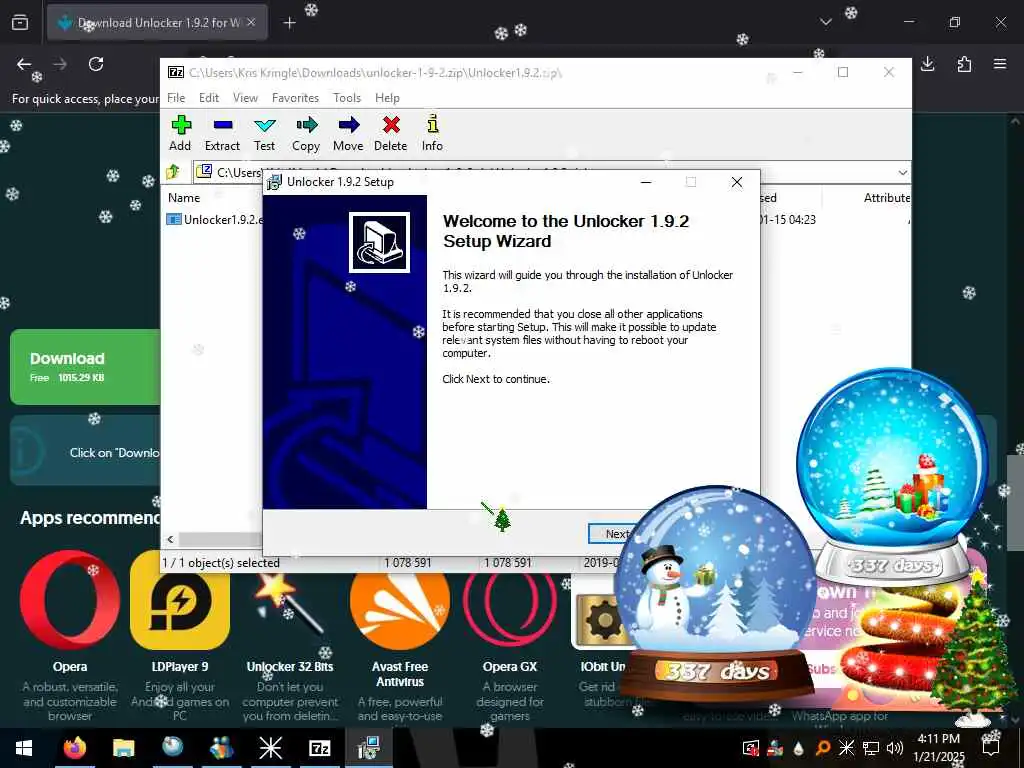1024x768 pixels.
Task: Click the volume speaker tray icon
Action: [x=895, y=748]
